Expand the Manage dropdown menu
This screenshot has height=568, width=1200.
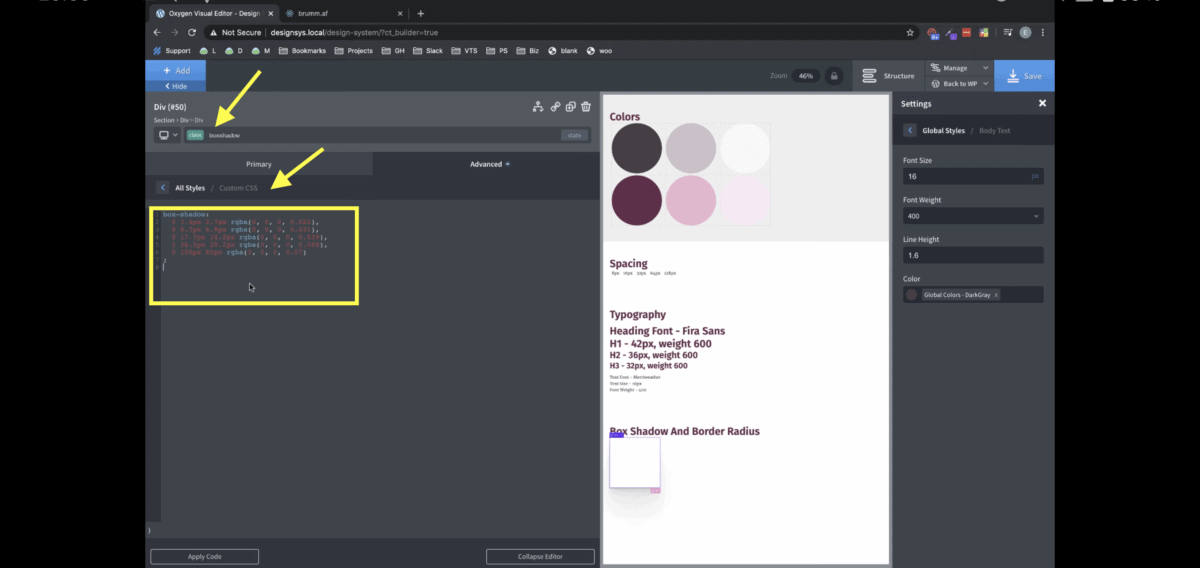click(x=959, y=68)
